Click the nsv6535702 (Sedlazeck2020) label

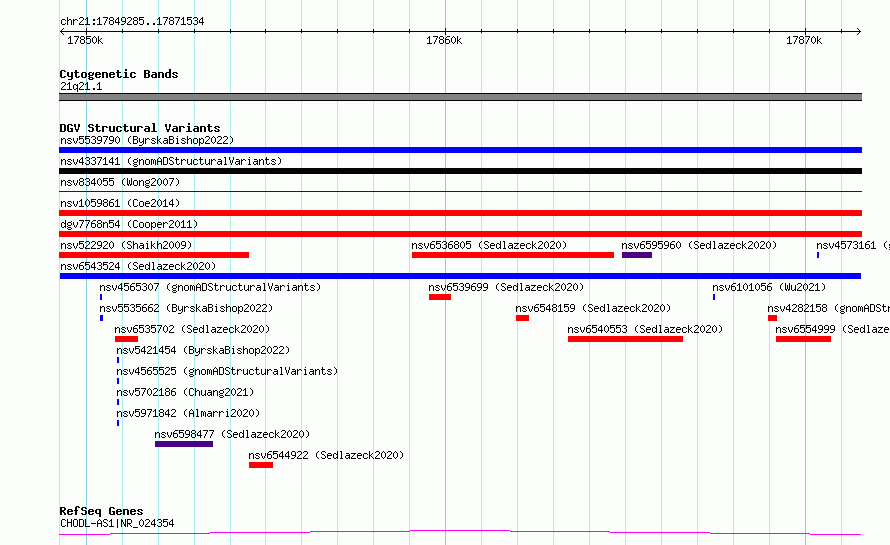pos(192,329)
